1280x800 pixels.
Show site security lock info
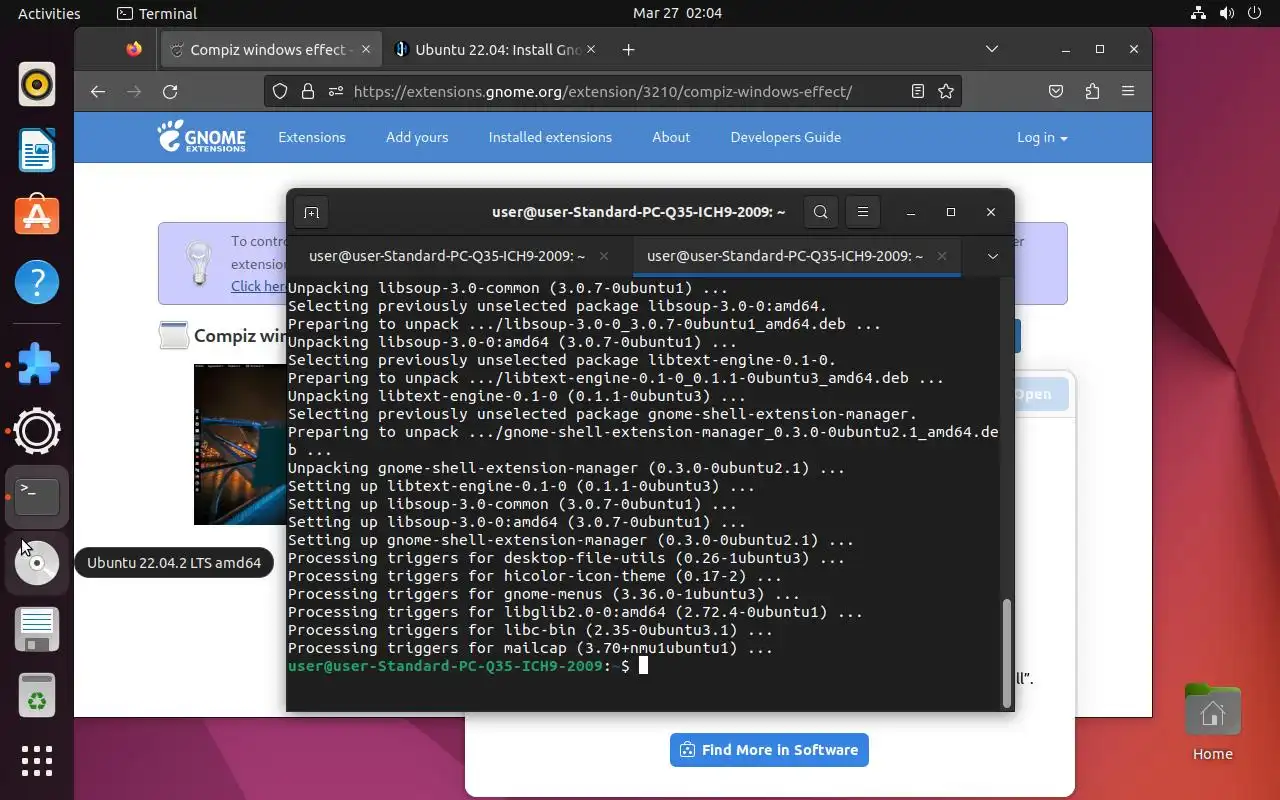(x=308, y=91)
